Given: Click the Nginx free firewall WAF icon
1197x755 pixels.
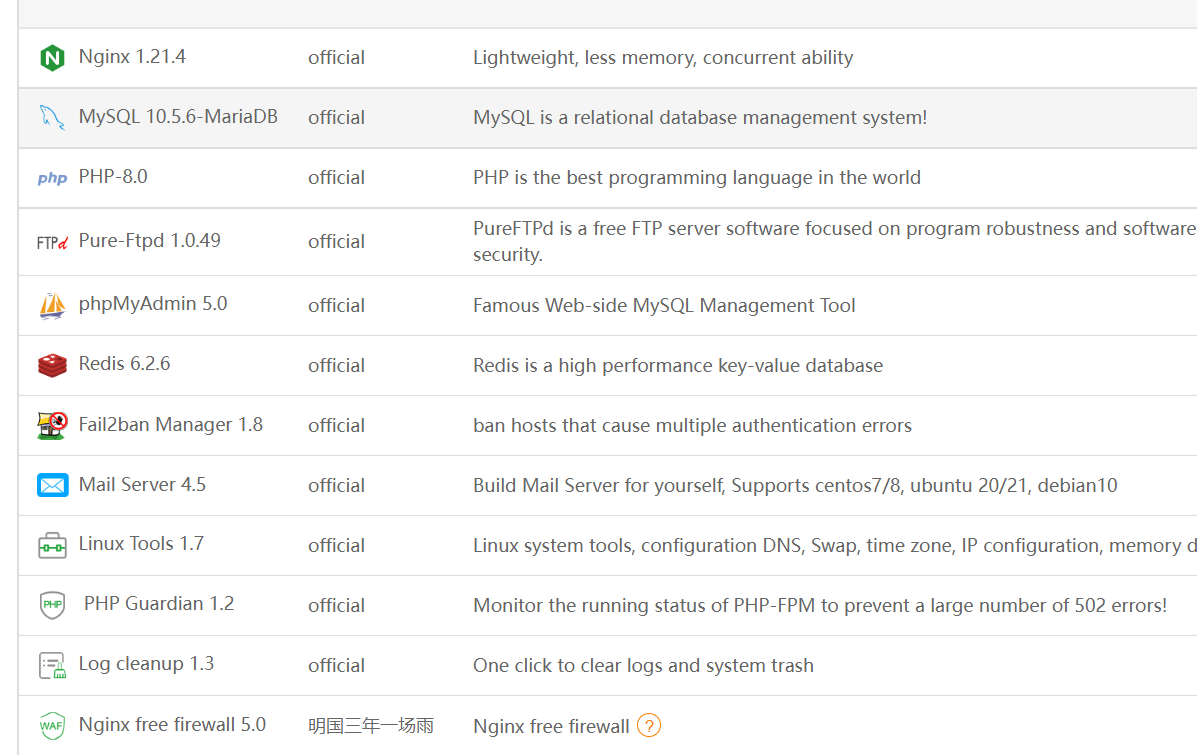Looking at the screenshot, I should [52, 725].
